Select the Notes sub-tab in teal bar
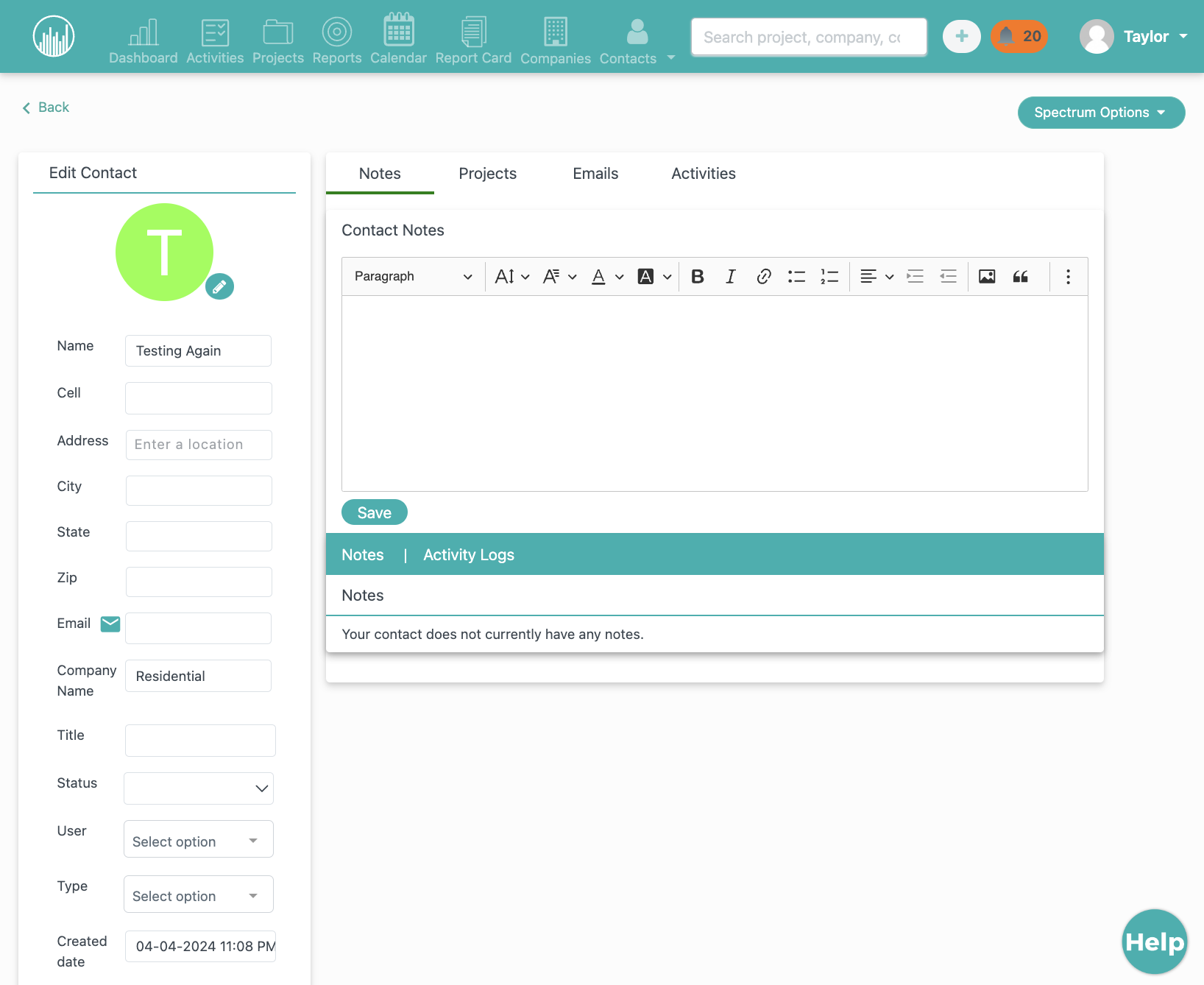 pyautogui.click(x=363, y=555)
